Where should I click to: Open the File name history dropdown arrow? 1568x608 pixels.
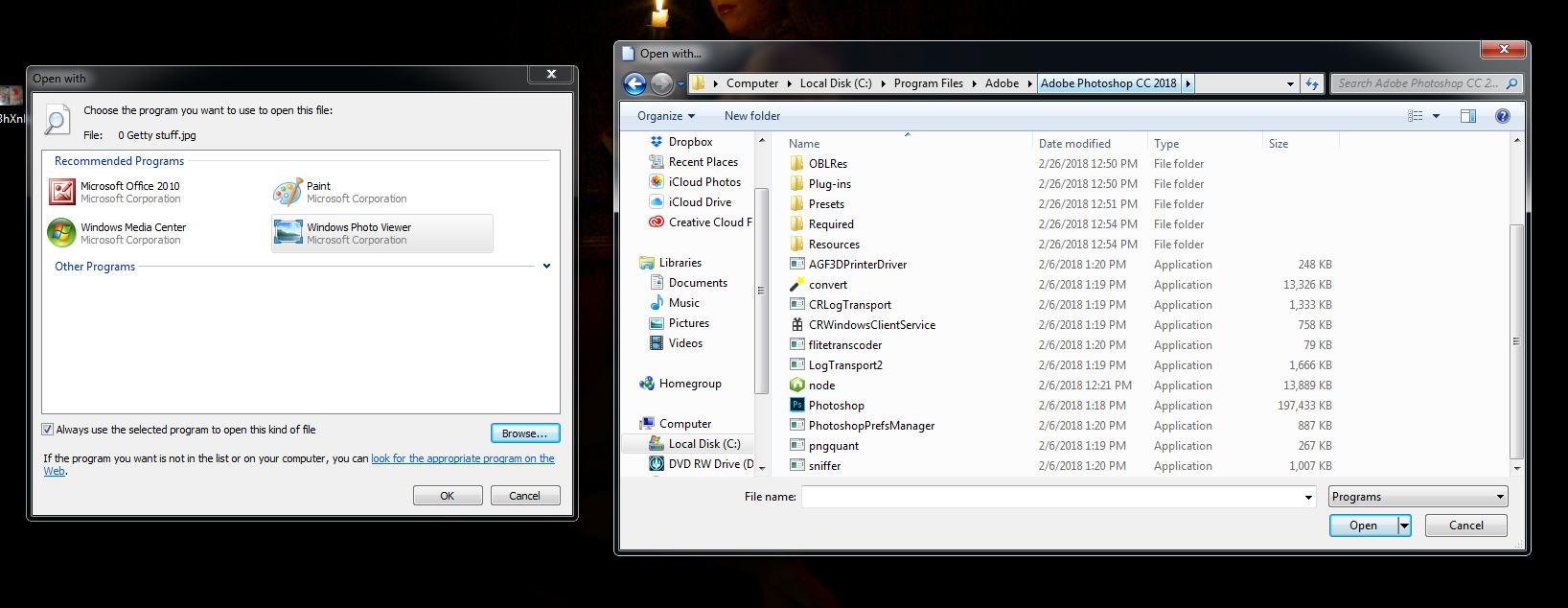(x=1308, y=497)
